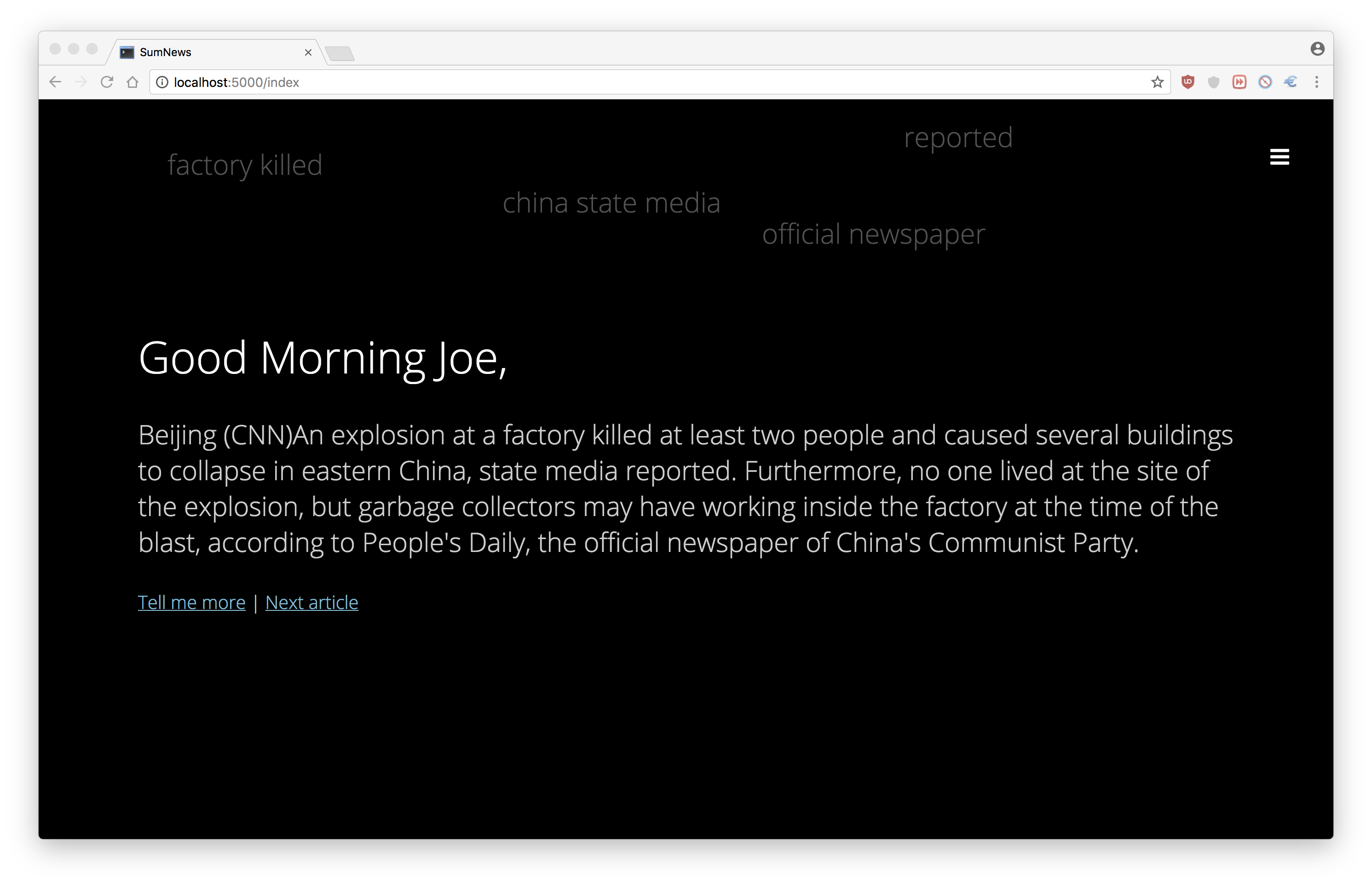Click the Tell me more link

[x=191, y=602]
